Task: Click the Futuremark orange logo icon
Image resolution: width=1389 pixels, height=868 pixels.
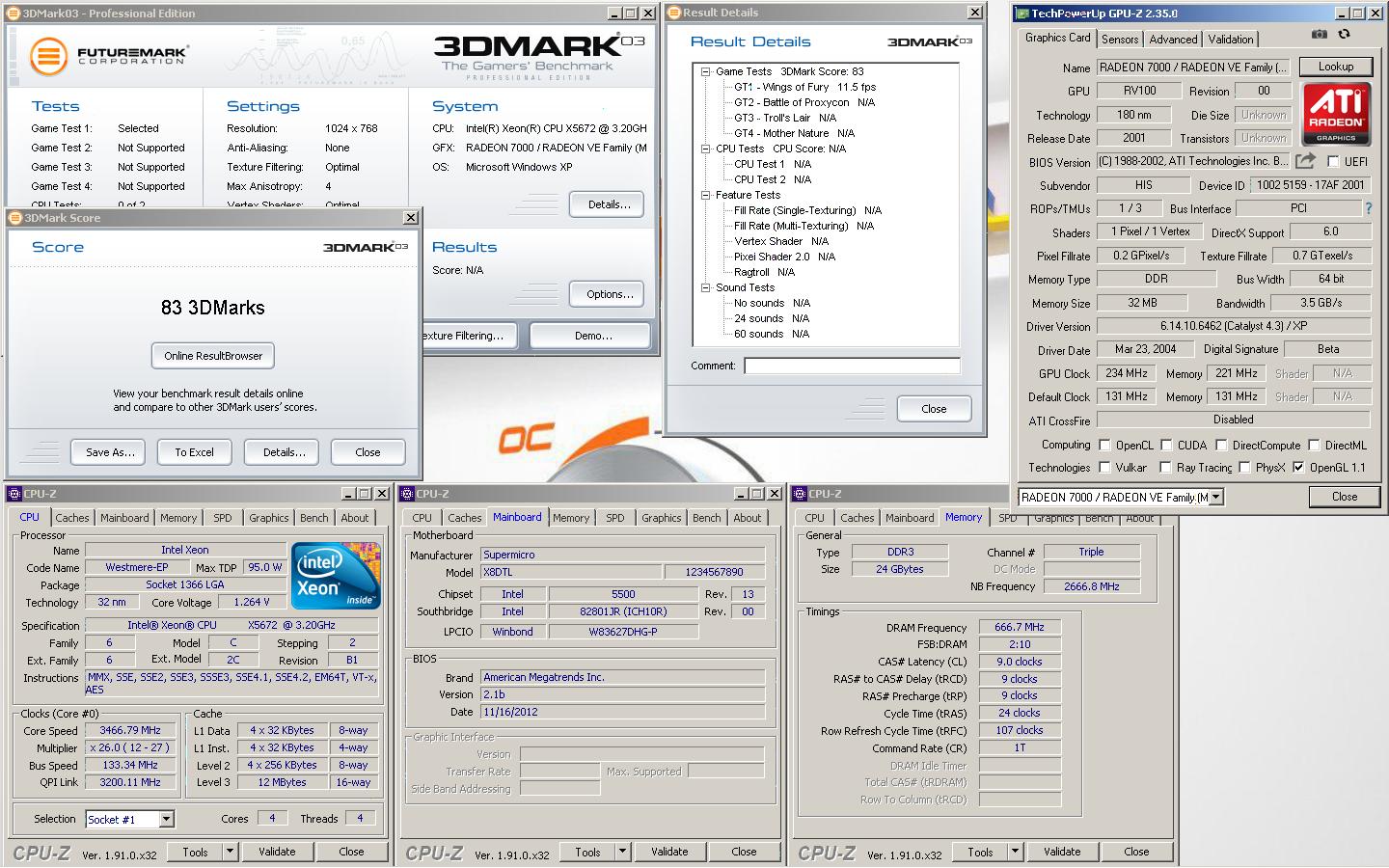Action: point(48,57)
